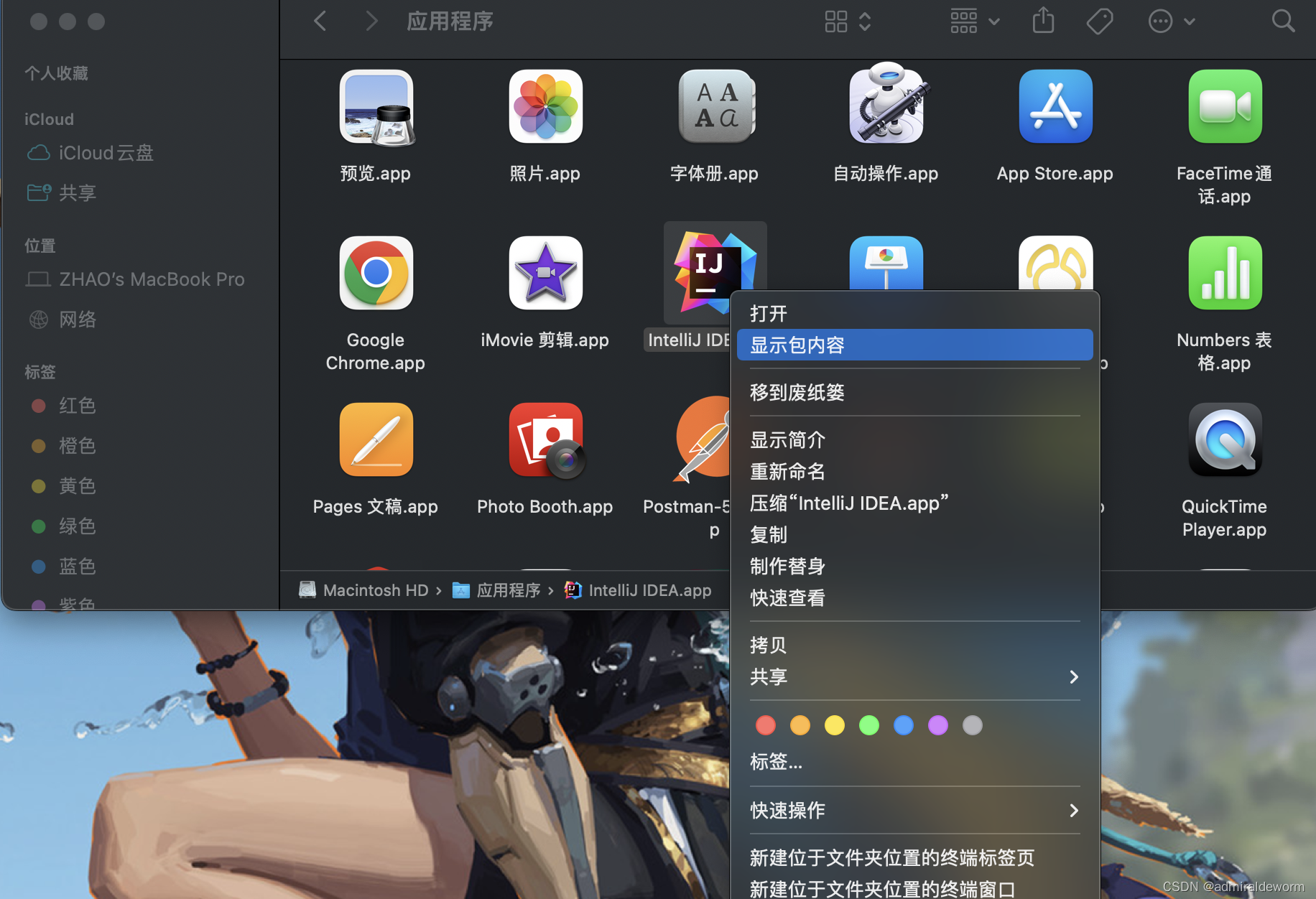This screenshot has width=1316, height=899.
Task: Choose 压缩"IntelliJ IDEA.app" menu entry
Action: (x=914, y=503)
